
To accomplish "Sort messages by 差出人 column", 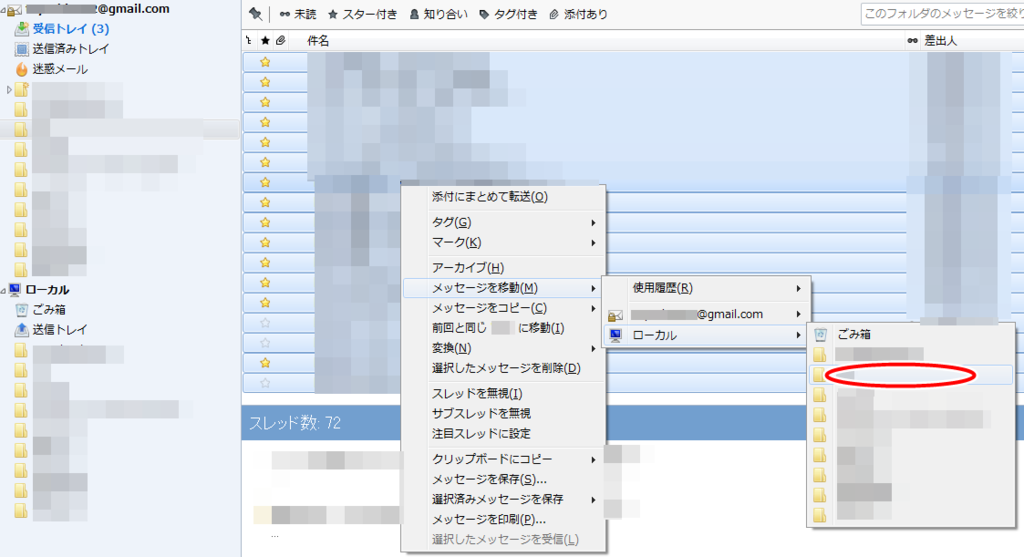I will coord(940,40).
